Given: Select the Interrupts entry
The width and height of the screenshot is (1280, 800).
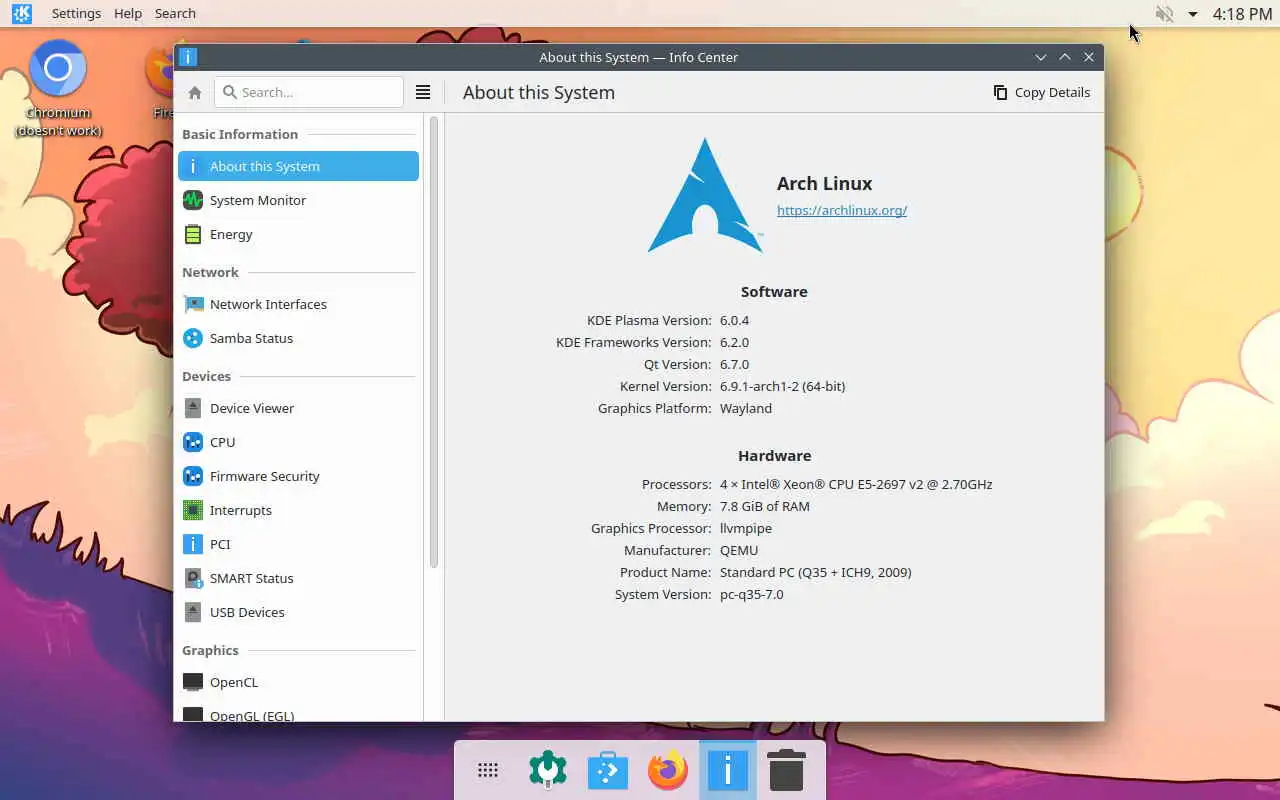Looking at the screenshot, I should (298, 510).
